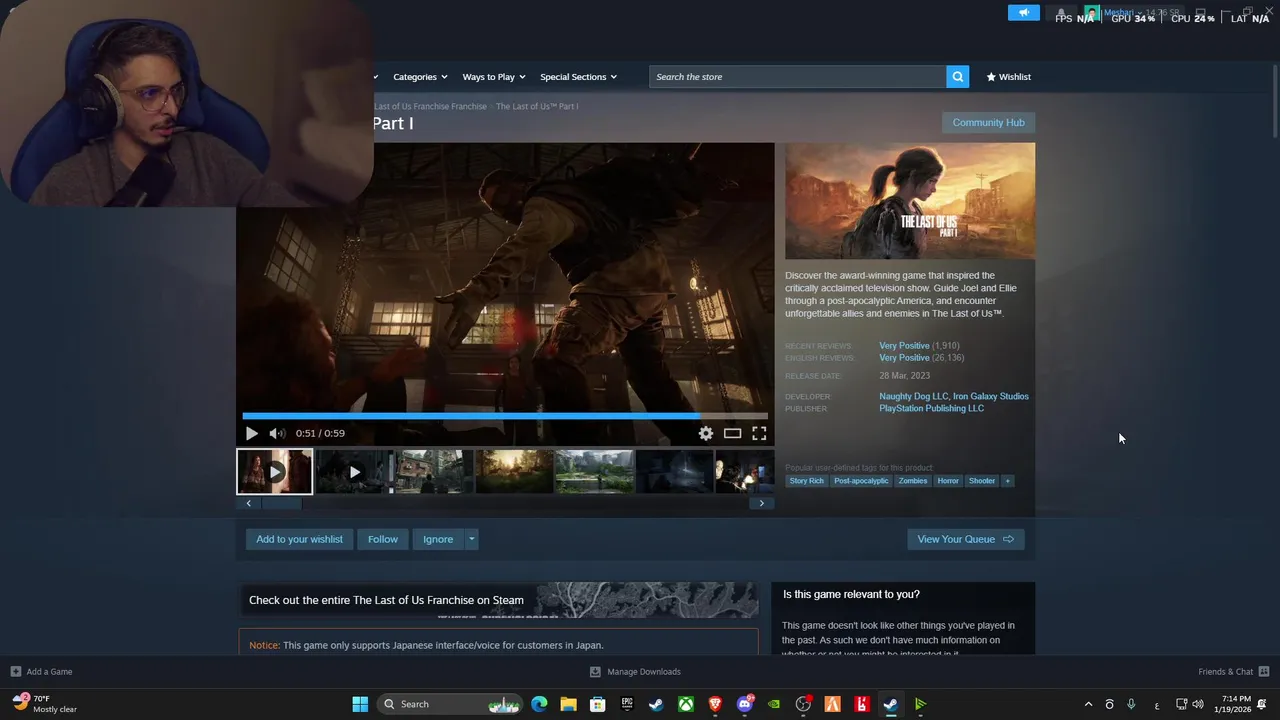
Task: Follow this game
Action: coord(382,539)
